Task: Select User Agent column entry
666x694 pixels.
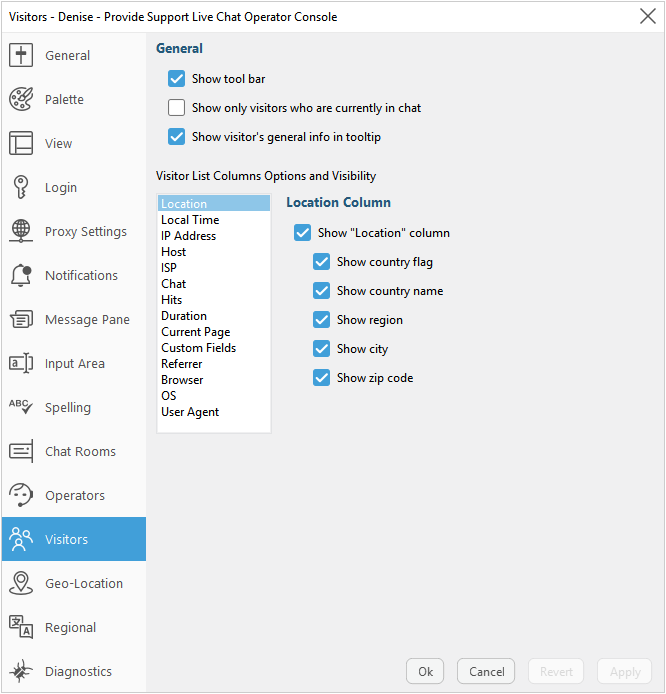Action: (x=190, y=412)
